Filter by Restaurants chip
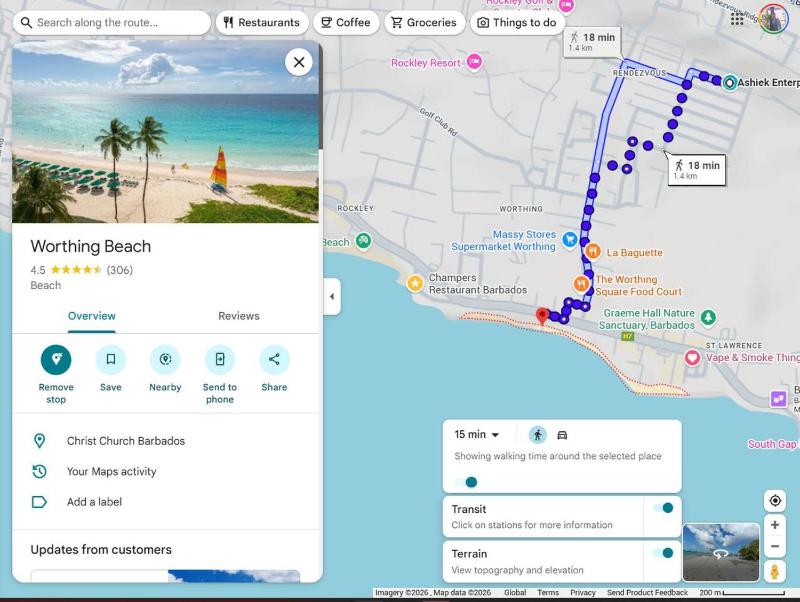 (x=262, y=22)
